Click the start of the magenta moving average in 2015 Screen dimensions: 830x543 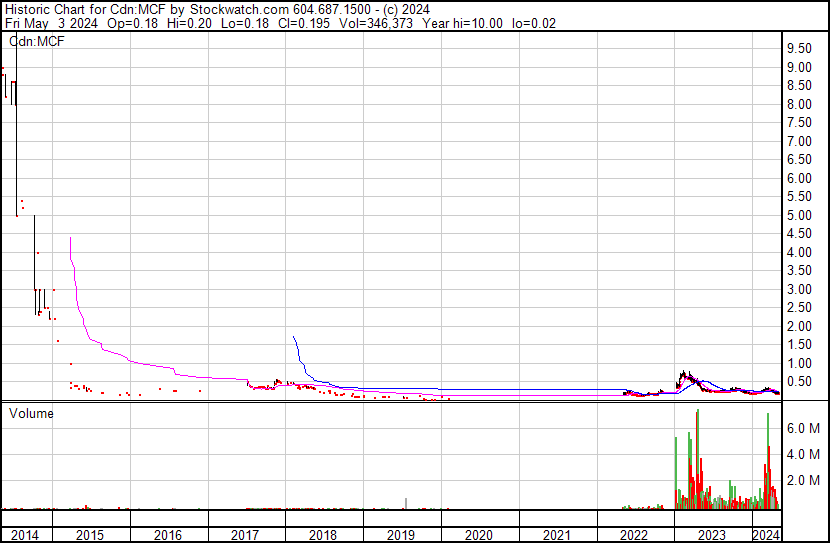(70, 238)
